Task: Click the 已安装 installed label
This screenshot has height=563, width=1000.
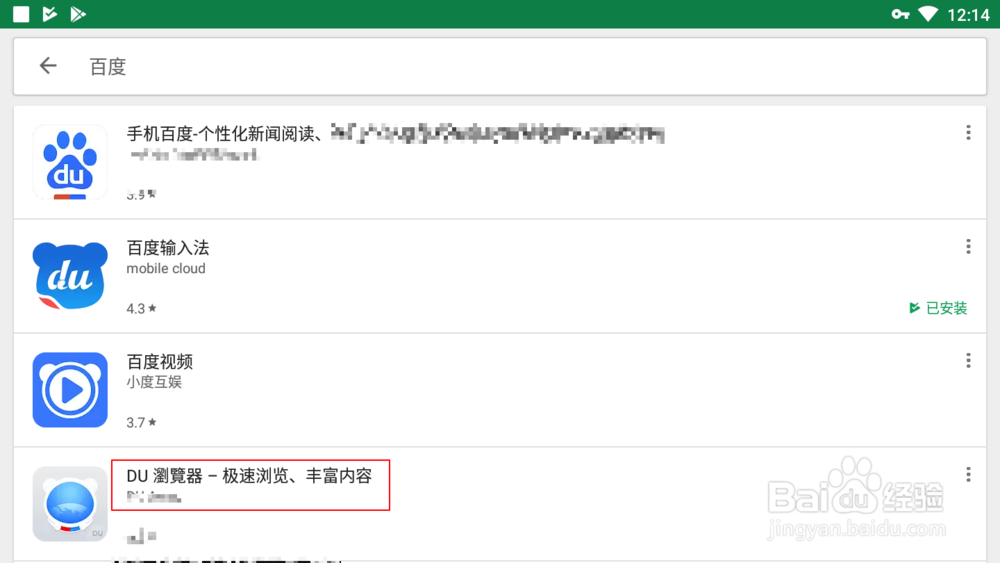Action: (x=938, y=308)
